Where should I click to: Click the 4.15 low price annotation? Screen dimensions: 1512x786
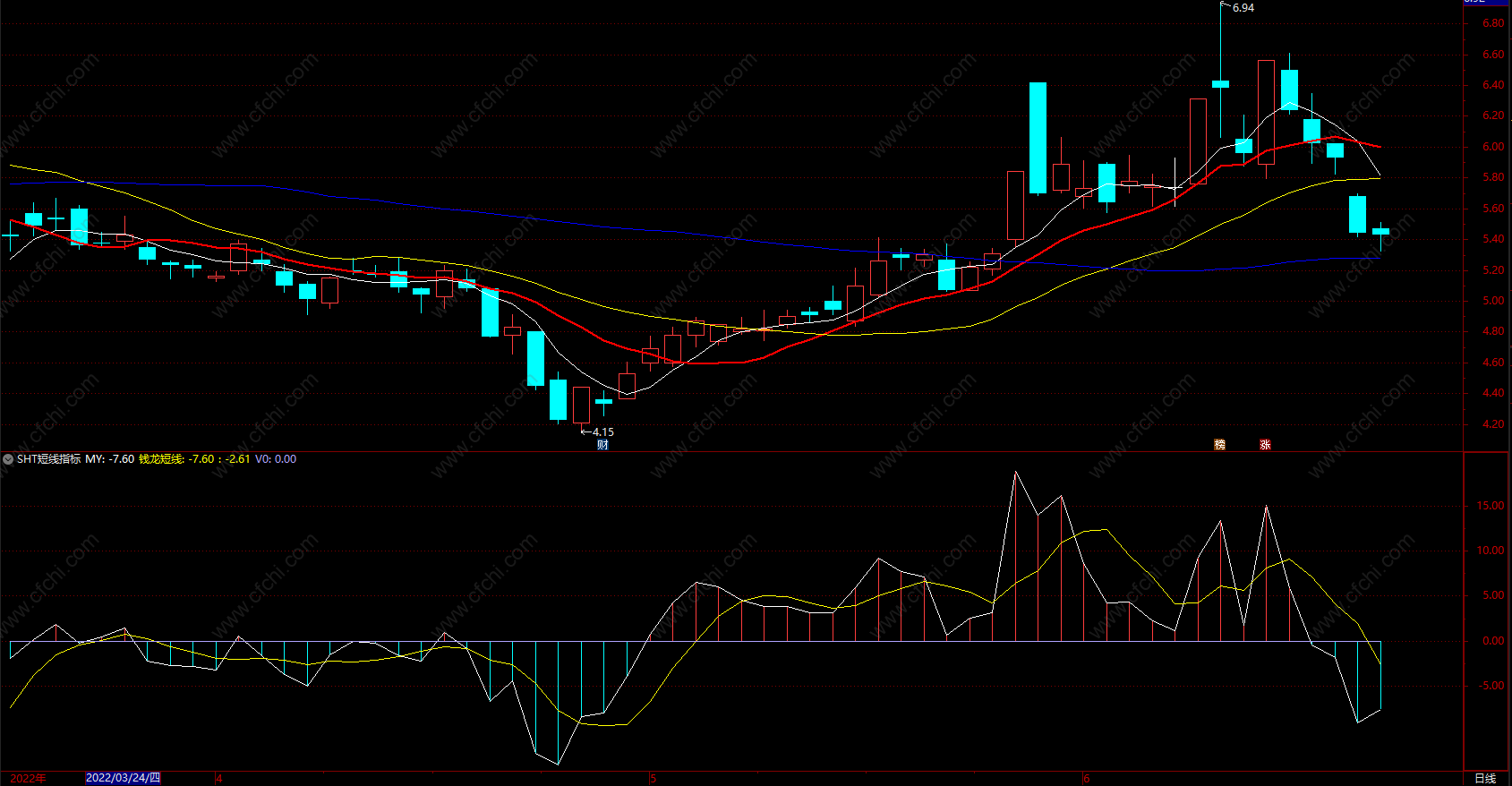tap(602, 431)
